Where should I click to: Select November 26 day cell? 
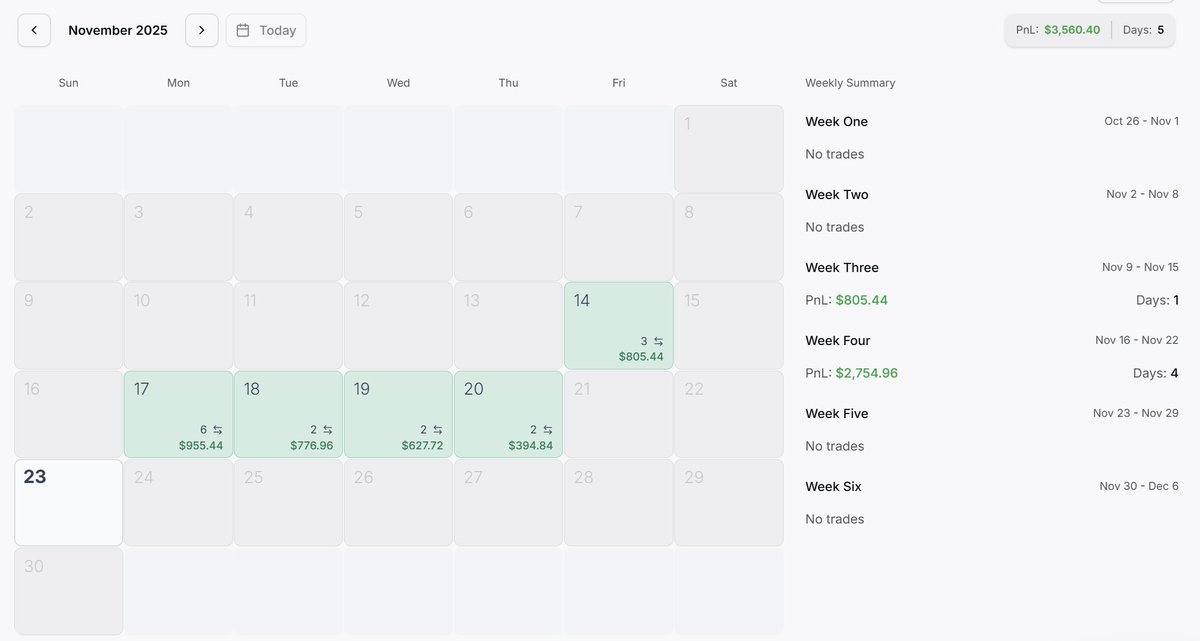pyautogui.click(x=399, y=503)
